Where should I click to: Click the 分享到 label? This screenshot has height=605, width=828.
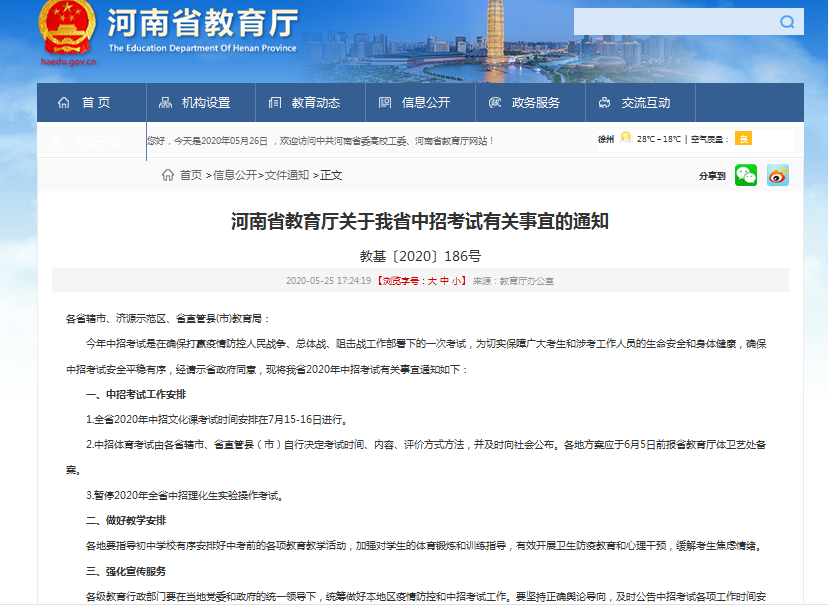pyautogui.click(x=713, y=176)
